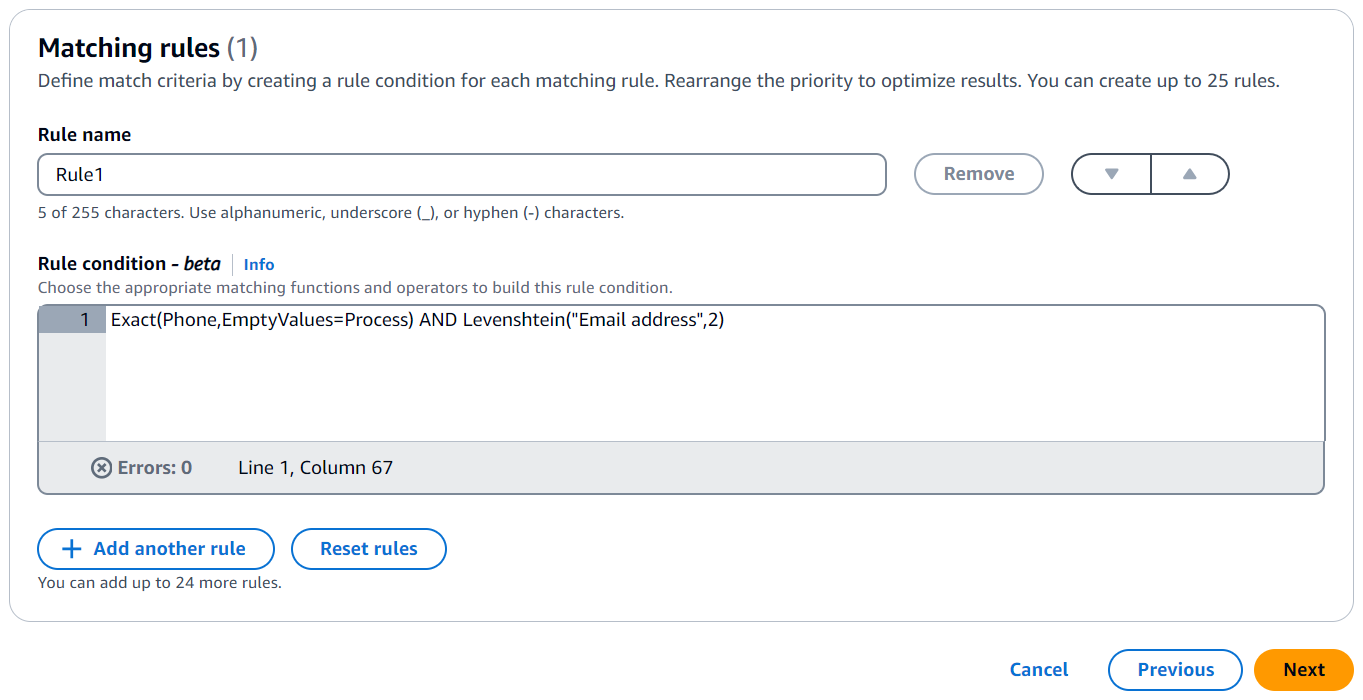Select the upward triangle priority control

click(1189, 173)
